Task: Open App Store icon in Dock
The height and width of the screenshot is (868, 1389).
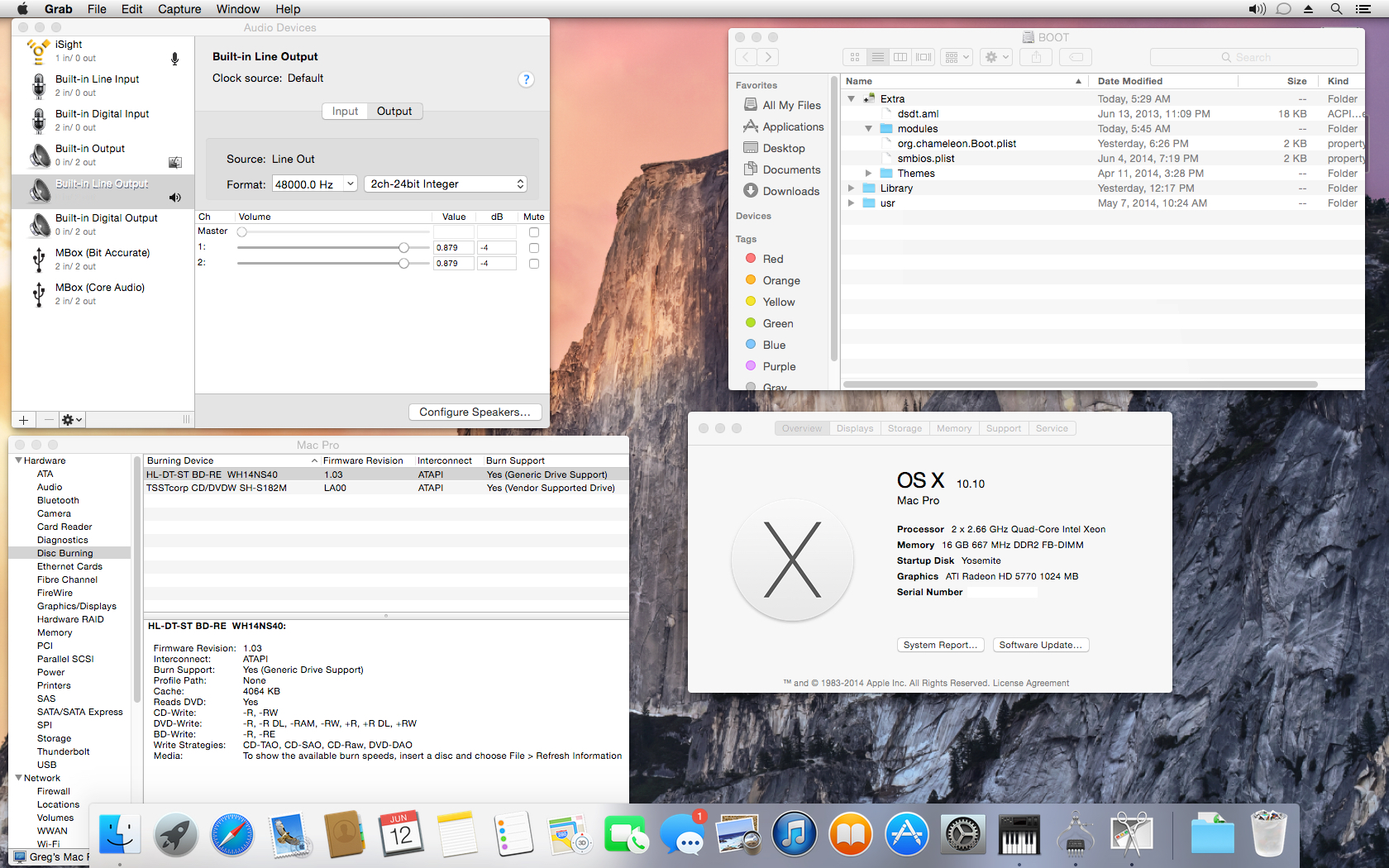Action: (907, 833)
